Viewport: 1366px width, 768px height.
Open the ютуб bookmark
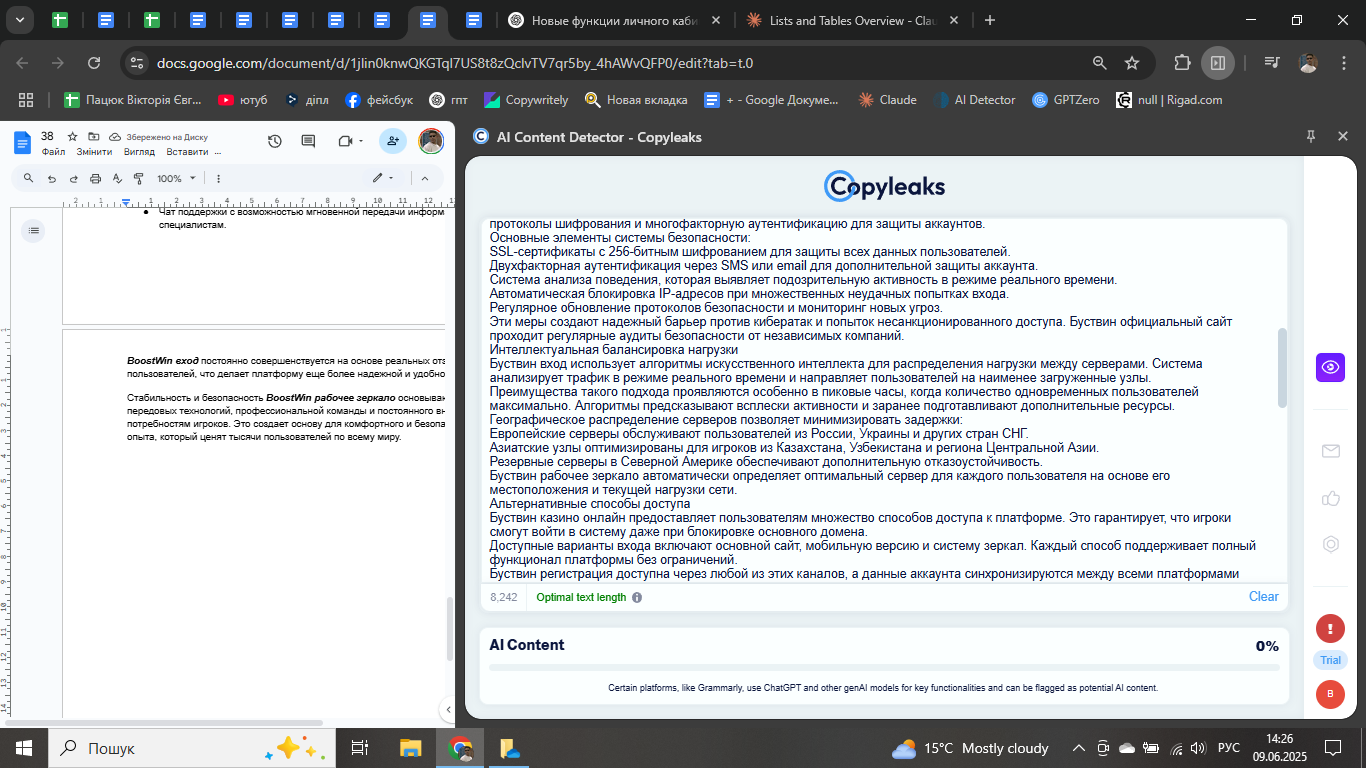point(243,100)
